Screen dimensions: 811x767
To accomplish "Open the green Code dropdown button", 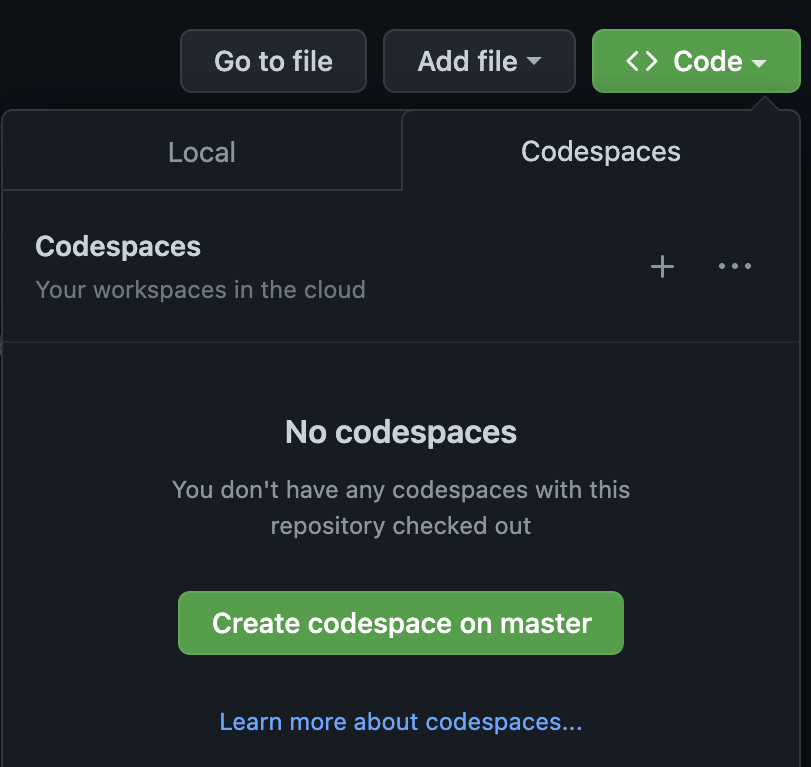I will [696, 61].
